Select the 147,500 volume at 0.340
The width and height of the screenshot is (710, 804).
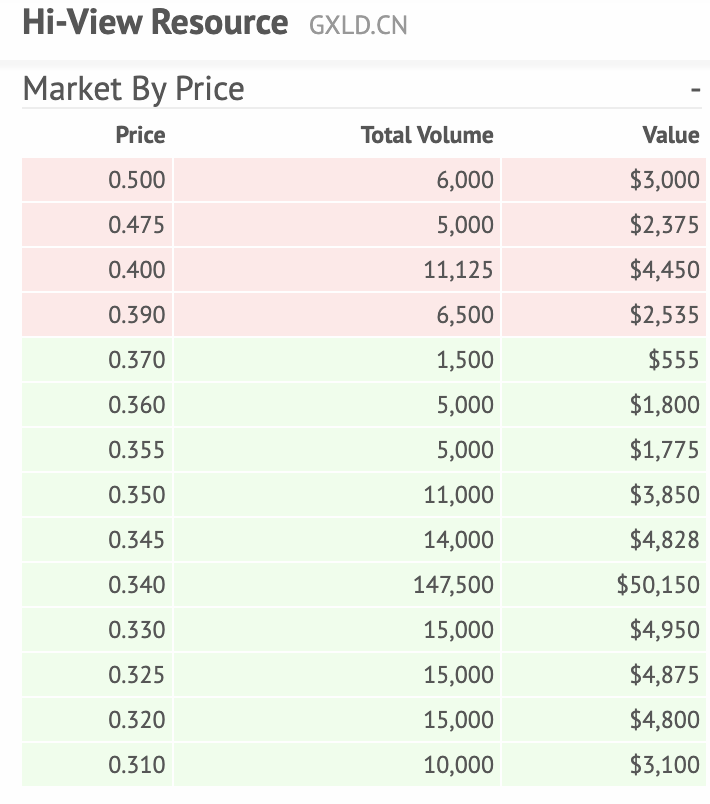[453, 585]
